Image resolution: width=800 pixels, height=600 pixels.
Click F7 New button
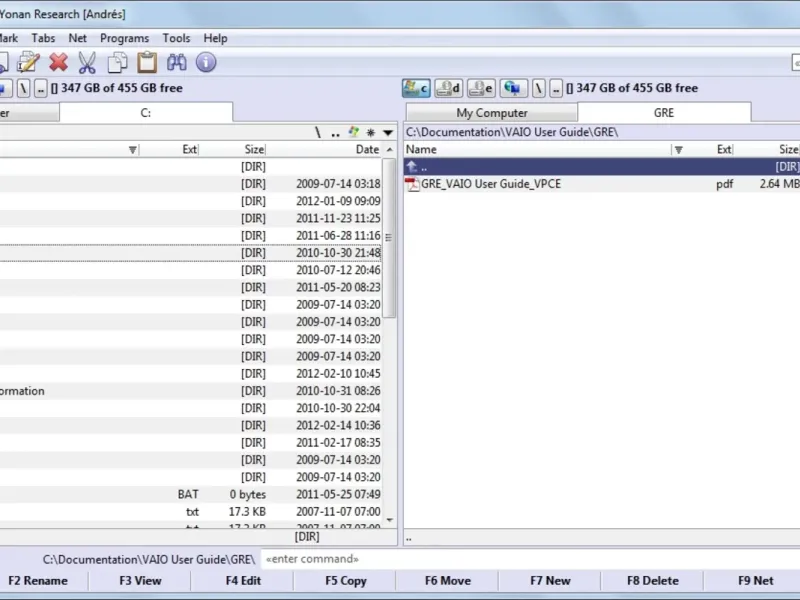550,581
